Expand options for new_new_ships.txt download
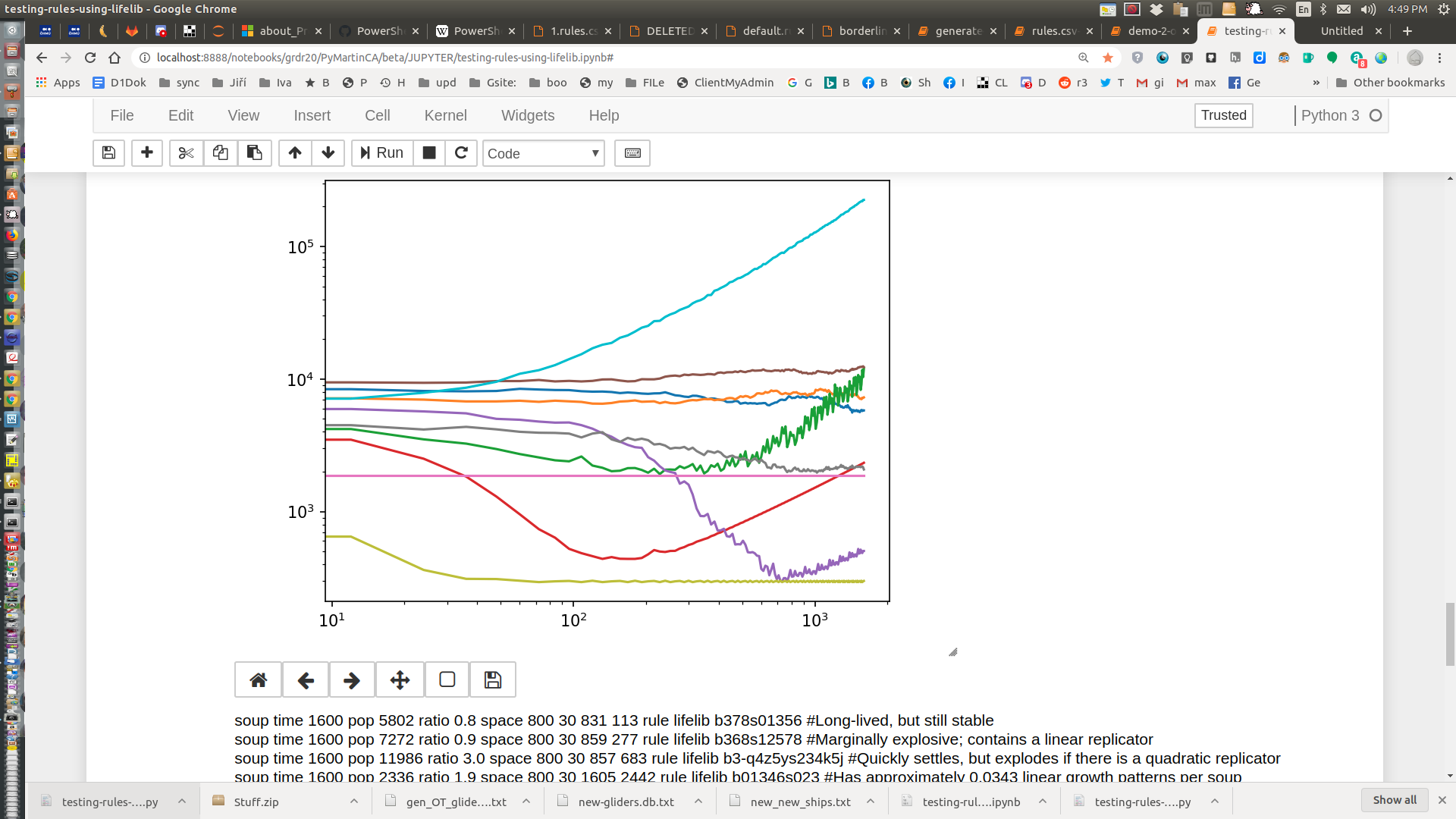The width and height of the screenshot is (1456, 819). [871, 802]
